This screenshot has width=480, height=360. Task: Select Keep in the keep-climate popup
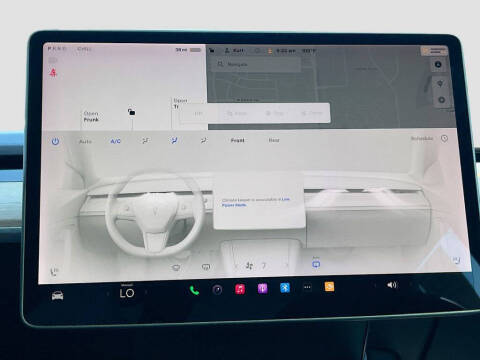[237, 113]
